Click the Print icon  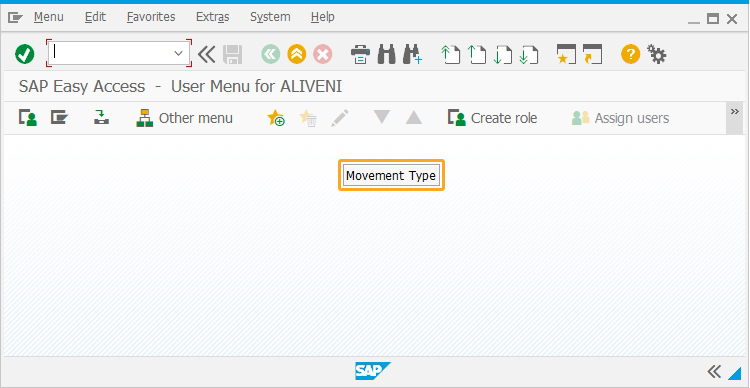[360, 54]
